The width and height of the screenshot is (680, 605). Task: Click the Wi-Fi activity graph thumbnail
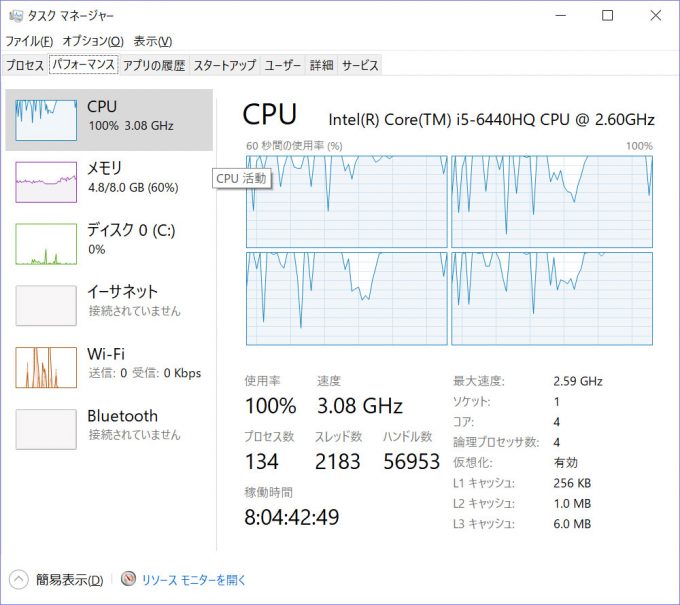46,367
